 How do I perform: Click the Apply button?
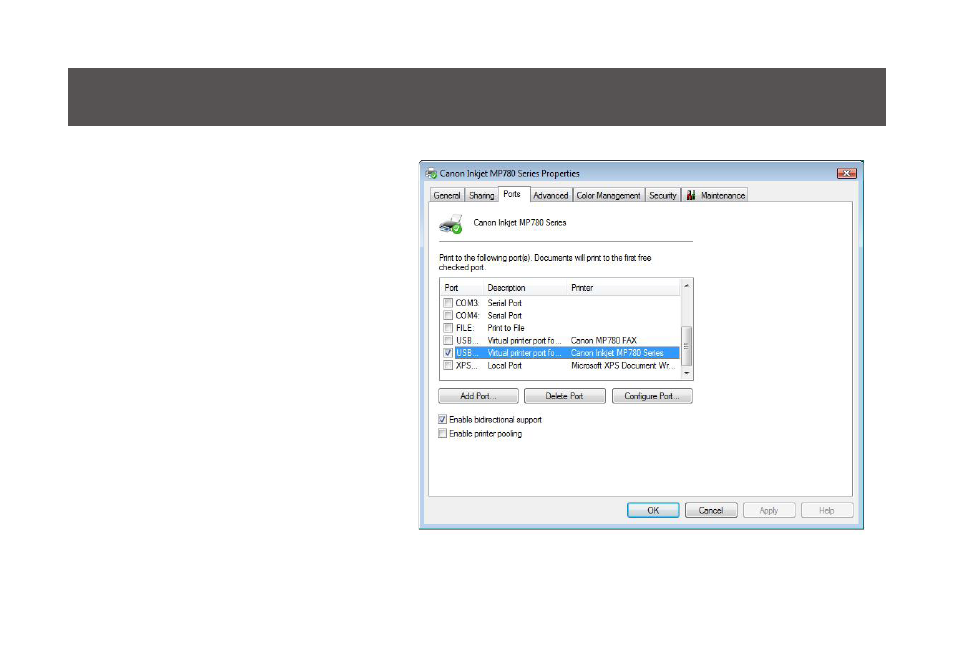point(769,511)
